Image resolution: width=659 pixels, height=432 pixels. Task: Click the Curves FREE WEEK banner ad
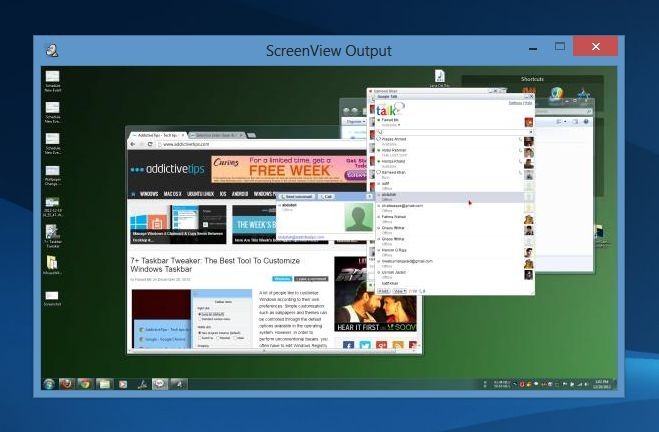pos(289,169)
